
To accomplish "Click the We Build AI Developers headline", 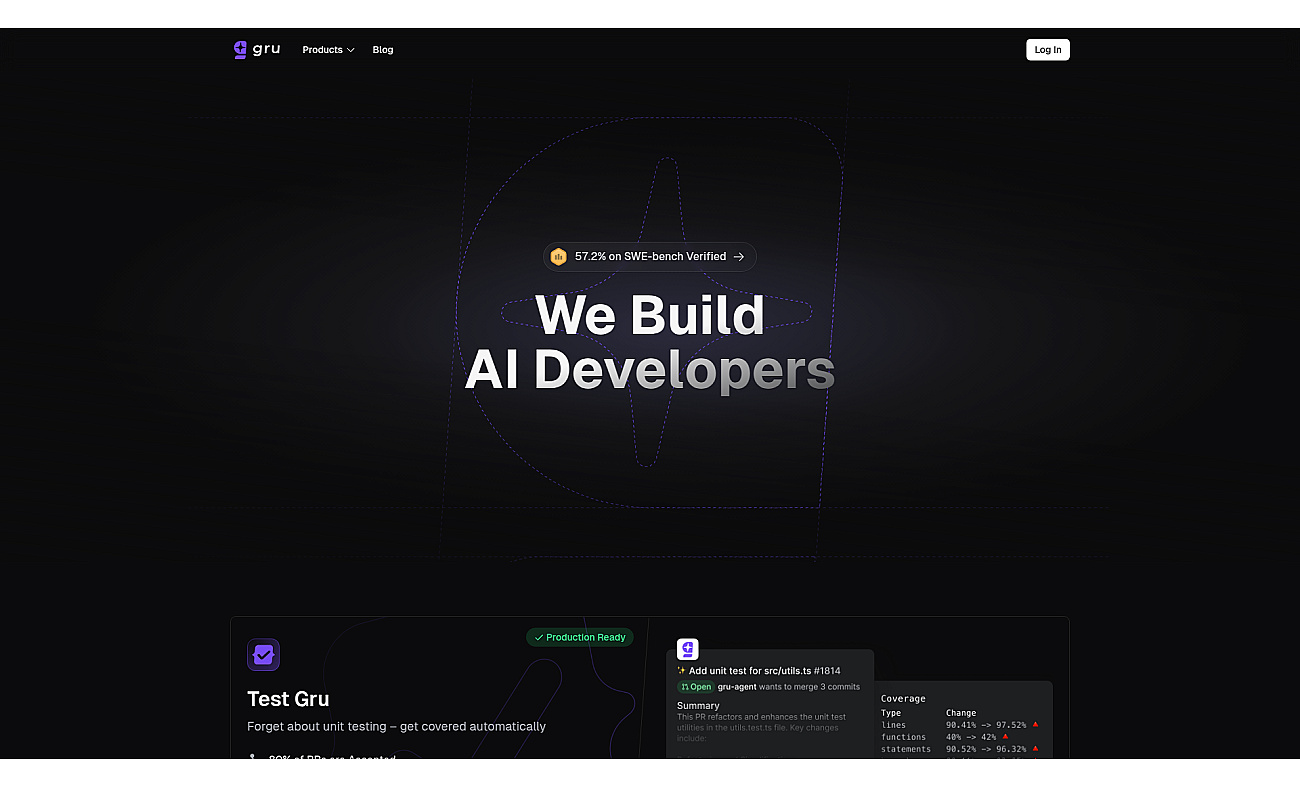I will [650, 342].
